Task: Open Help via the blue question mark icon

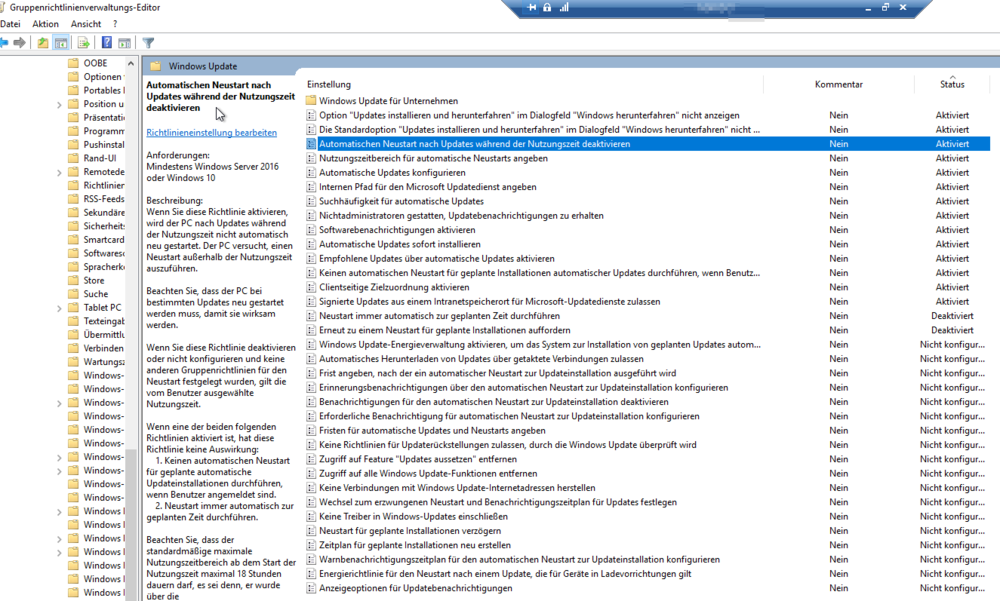Action: point(106,43)
